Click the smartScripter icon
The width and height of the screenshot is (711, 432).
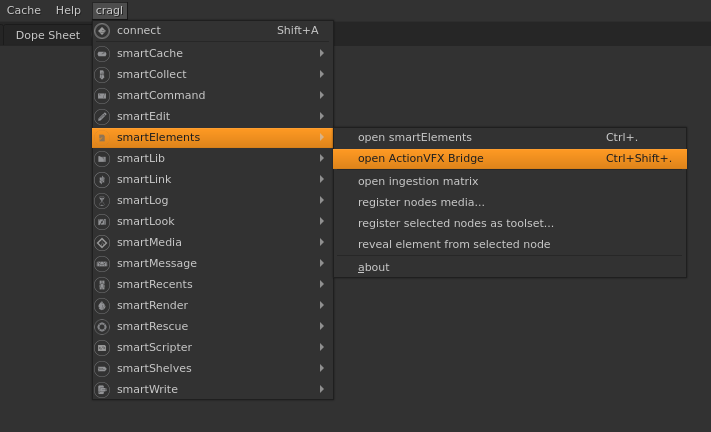(102, 348)
